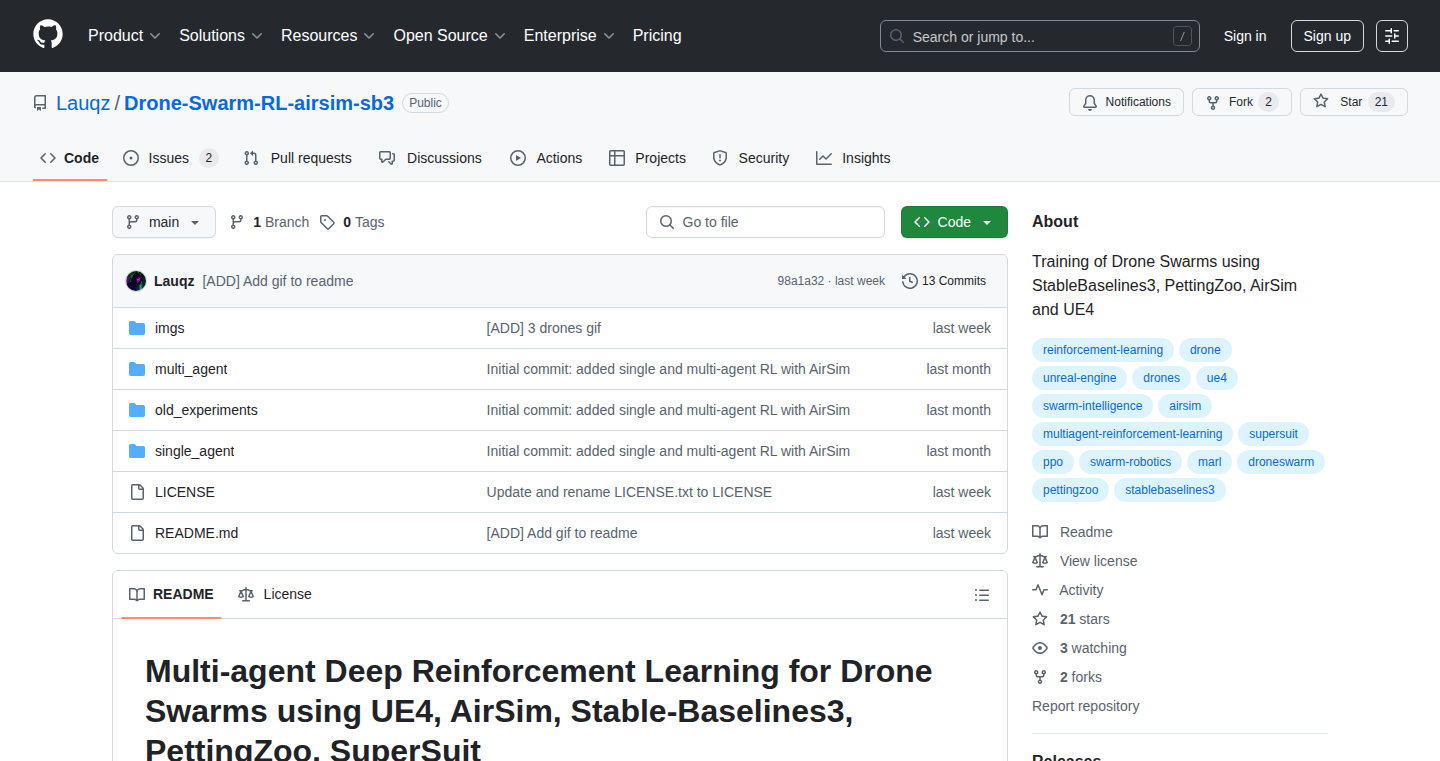This screenshot has width=1440, height=761.
Task: Click the Activity pulse icon
Action: point(1040,590)
